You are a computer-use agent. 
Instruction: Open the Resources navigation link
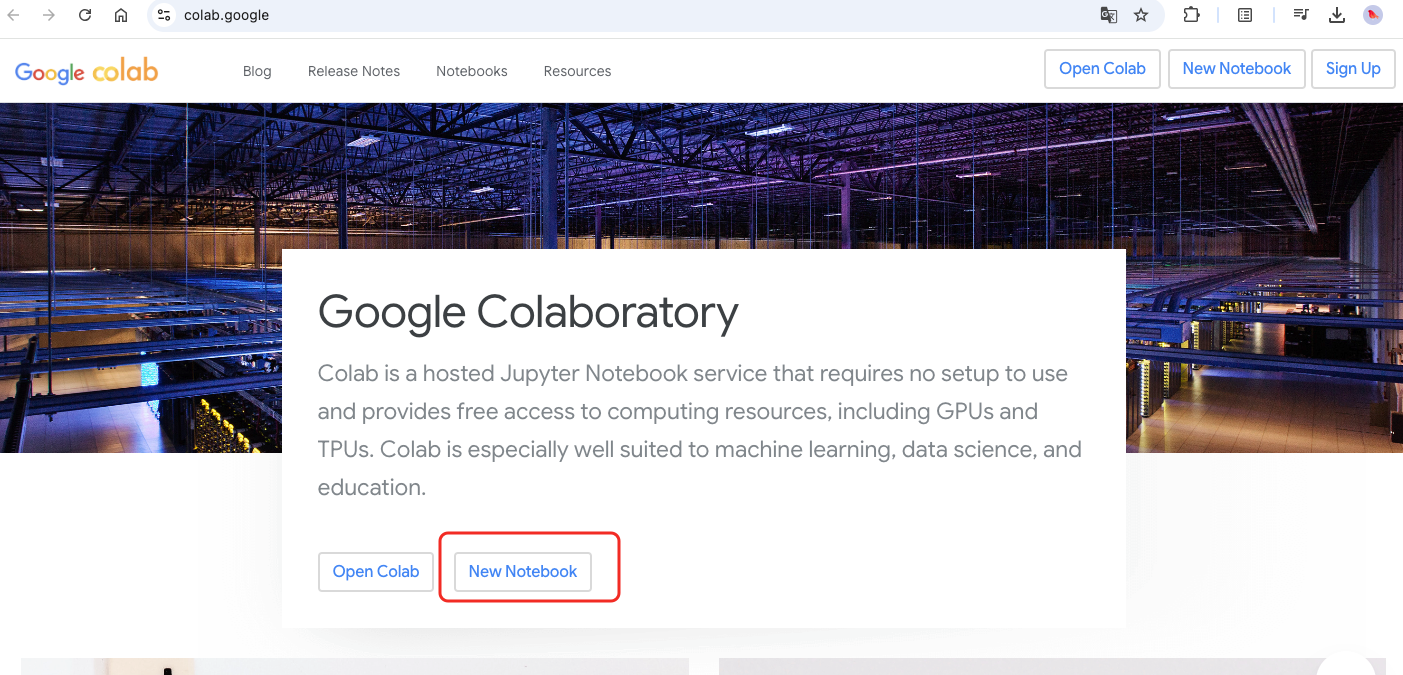[577, 71]
